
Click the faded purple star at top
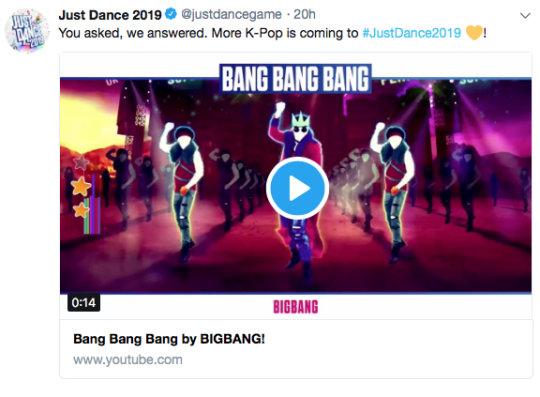point(81,162)
